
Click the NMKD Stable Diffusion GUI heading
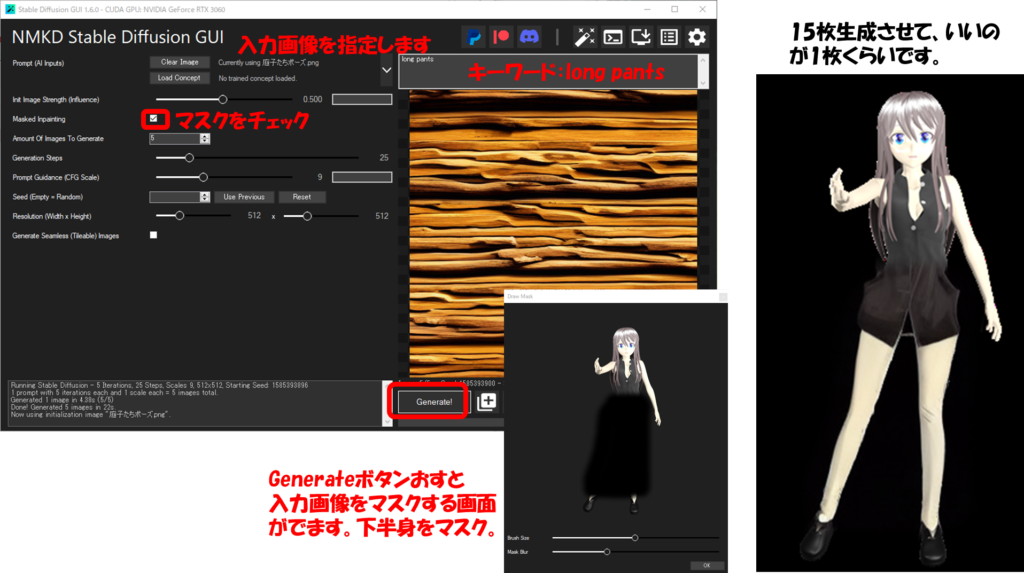point(118,37)
